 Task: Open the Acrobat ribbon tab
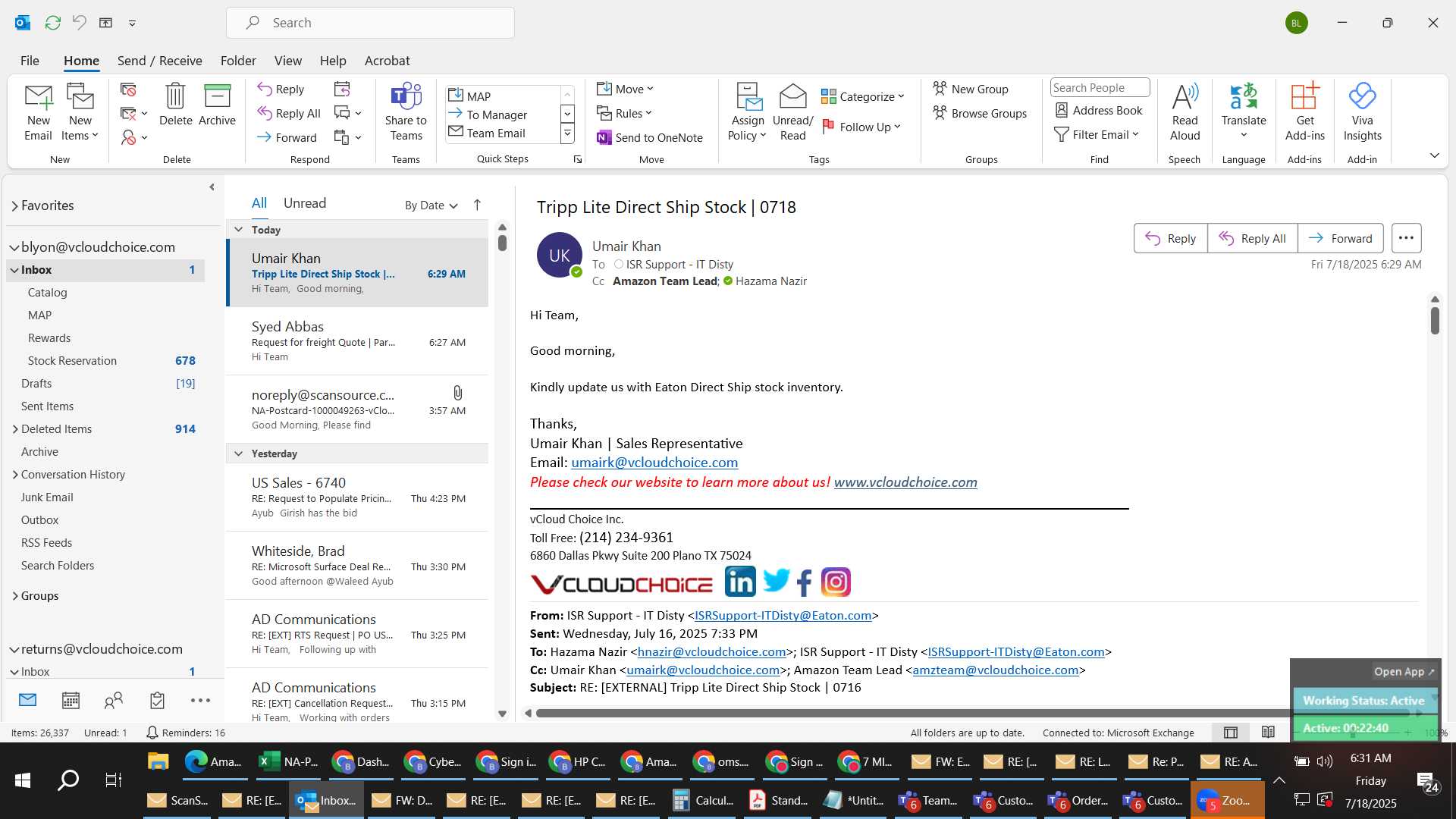pos(387,60)
